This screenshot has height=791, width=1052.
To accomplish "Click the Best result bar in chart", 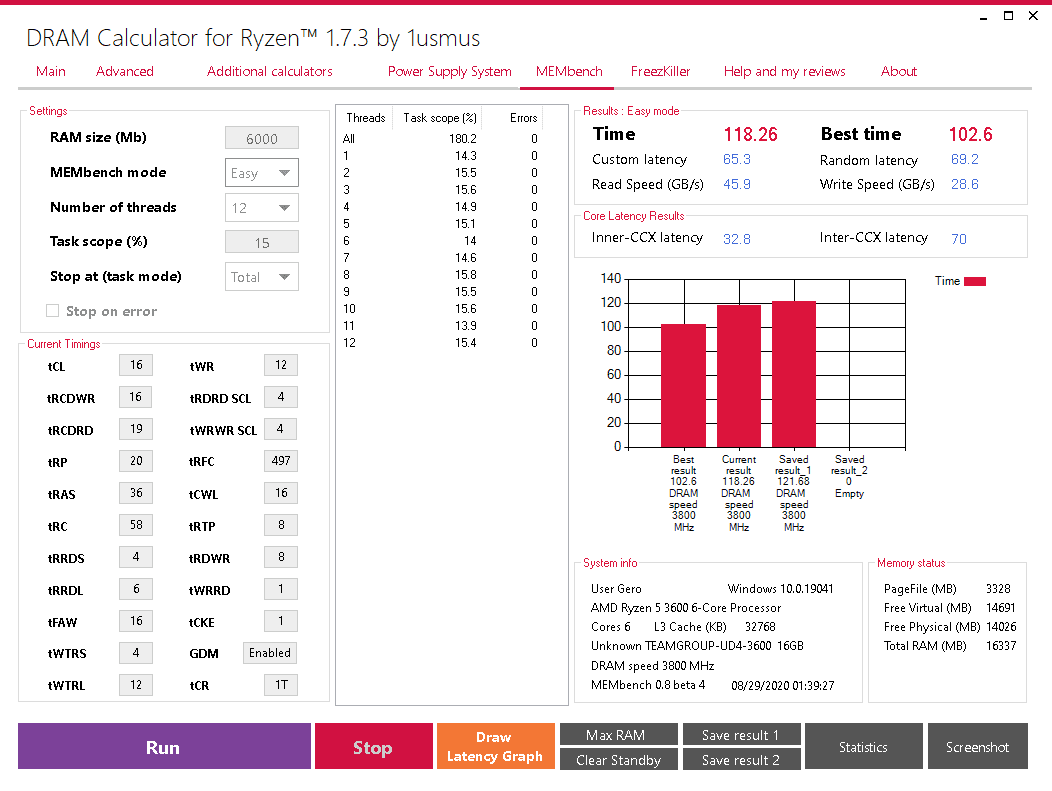I will 684,386.
